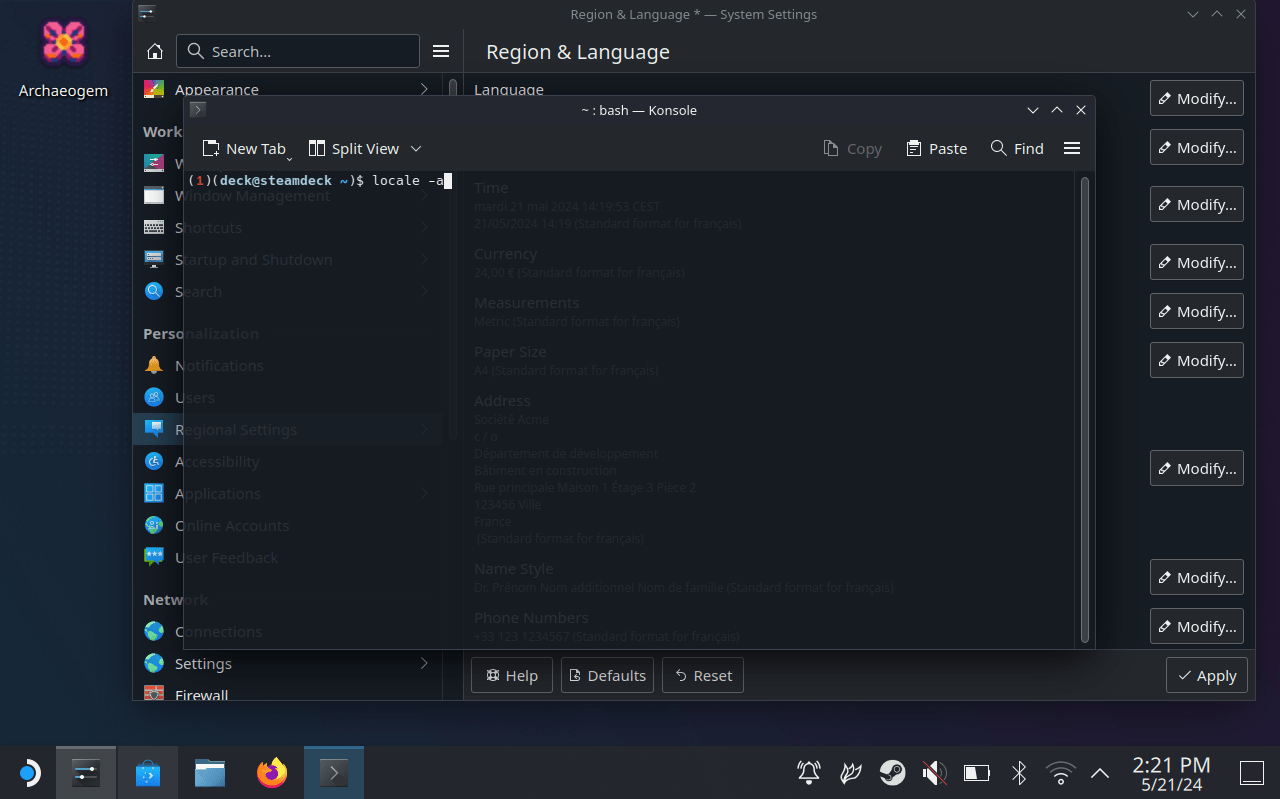Select the Users icon in sidebar
Viewport: 1280px width, 799px height.
(154, 397)
